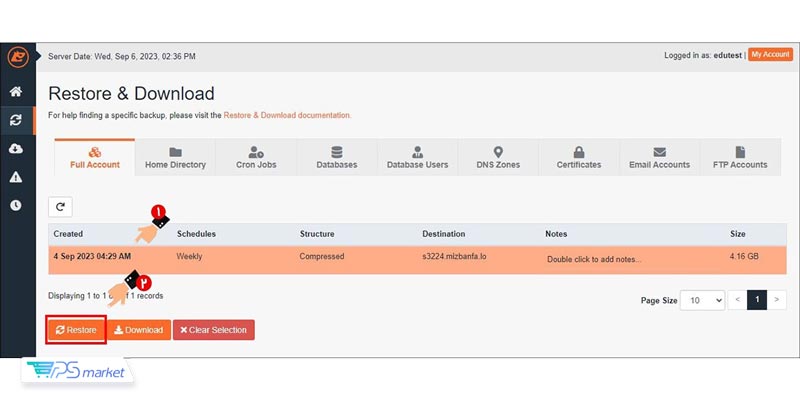The height and width of the screenshot is (400, 800).
Task: Click the clock queue sidebar icon
Action: click(x=15, y=205)
